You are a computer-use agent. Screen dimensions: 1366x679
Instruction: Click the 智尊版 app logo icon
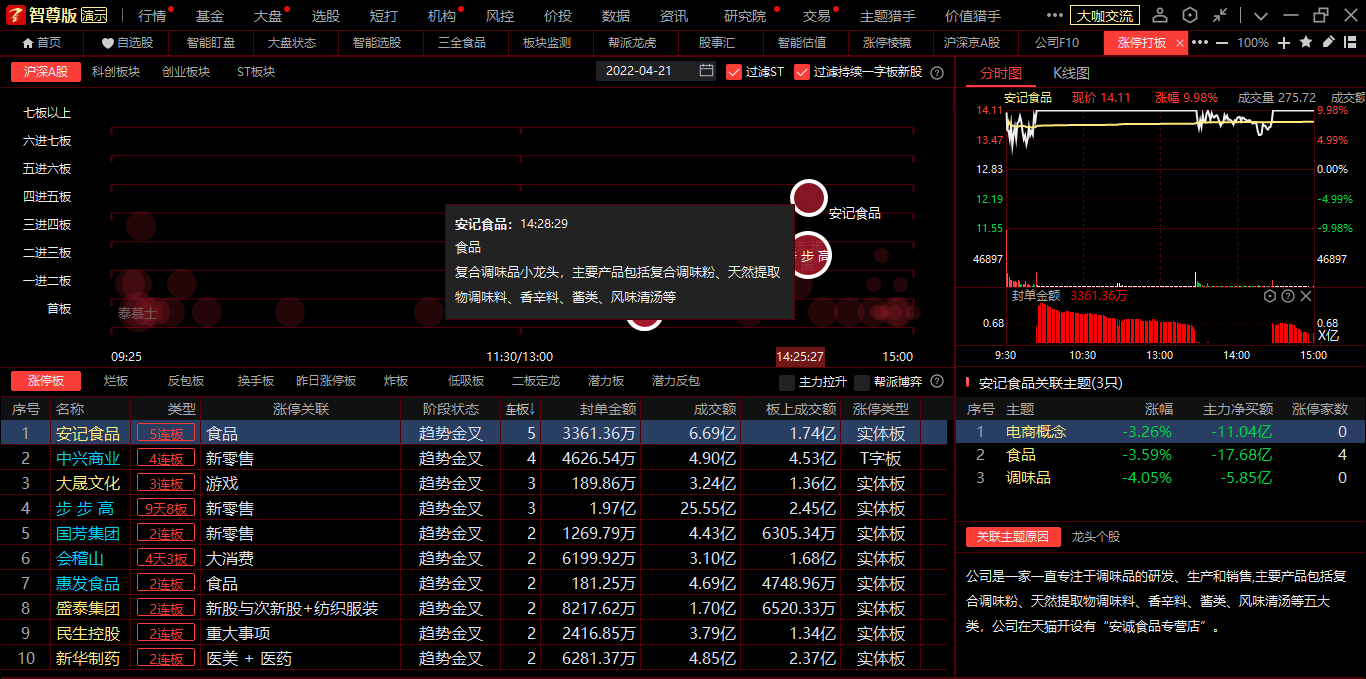coord(15,15)
